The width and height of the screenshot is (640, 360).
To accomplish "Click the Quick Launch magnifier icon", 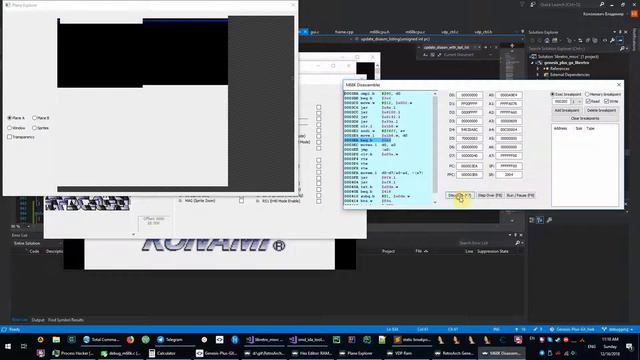I will tap(602, 4).
